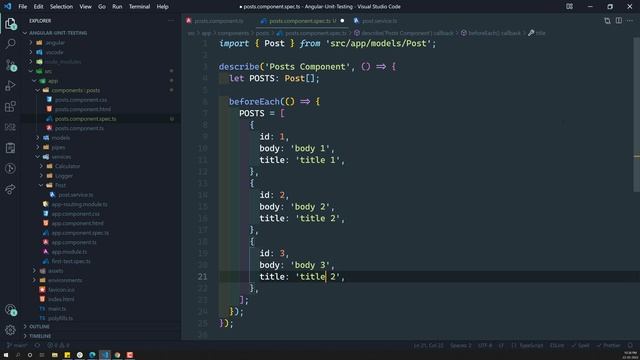Expand the TIMELINE section
The width and height of the screenshot is (640, 360).
pyautogui.click(x=37, y=336)
